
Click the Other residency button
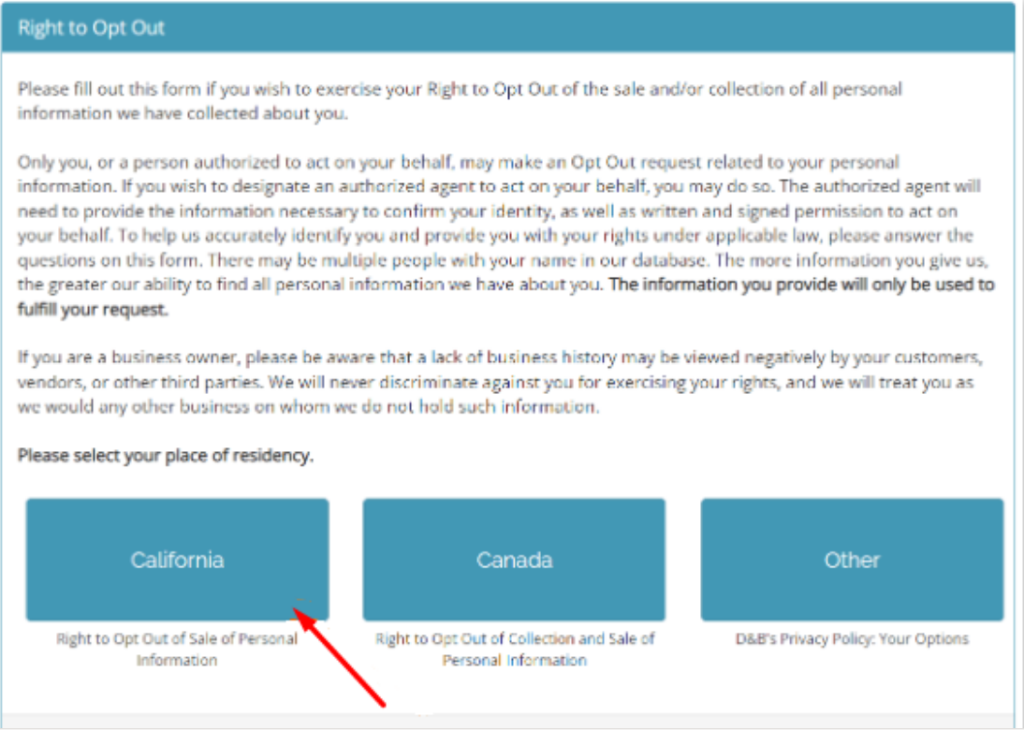pos(851,559)
